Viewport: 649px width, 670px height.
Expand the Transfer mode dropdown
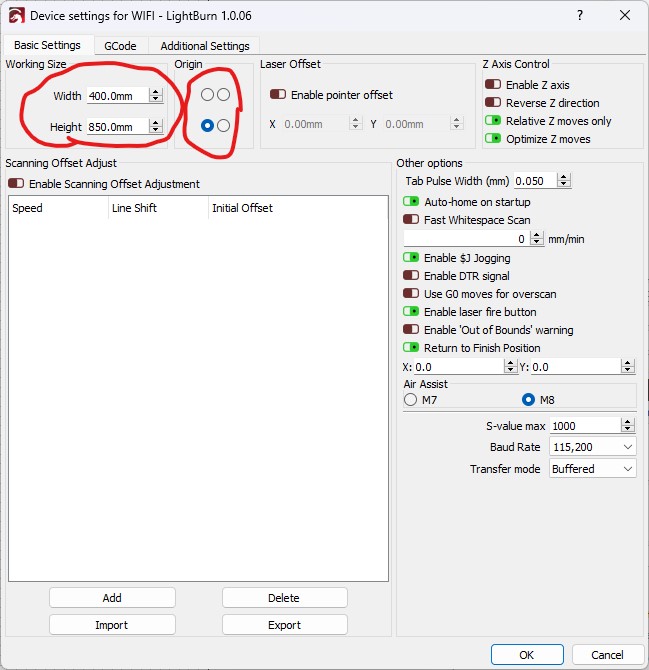pos(593,469)
